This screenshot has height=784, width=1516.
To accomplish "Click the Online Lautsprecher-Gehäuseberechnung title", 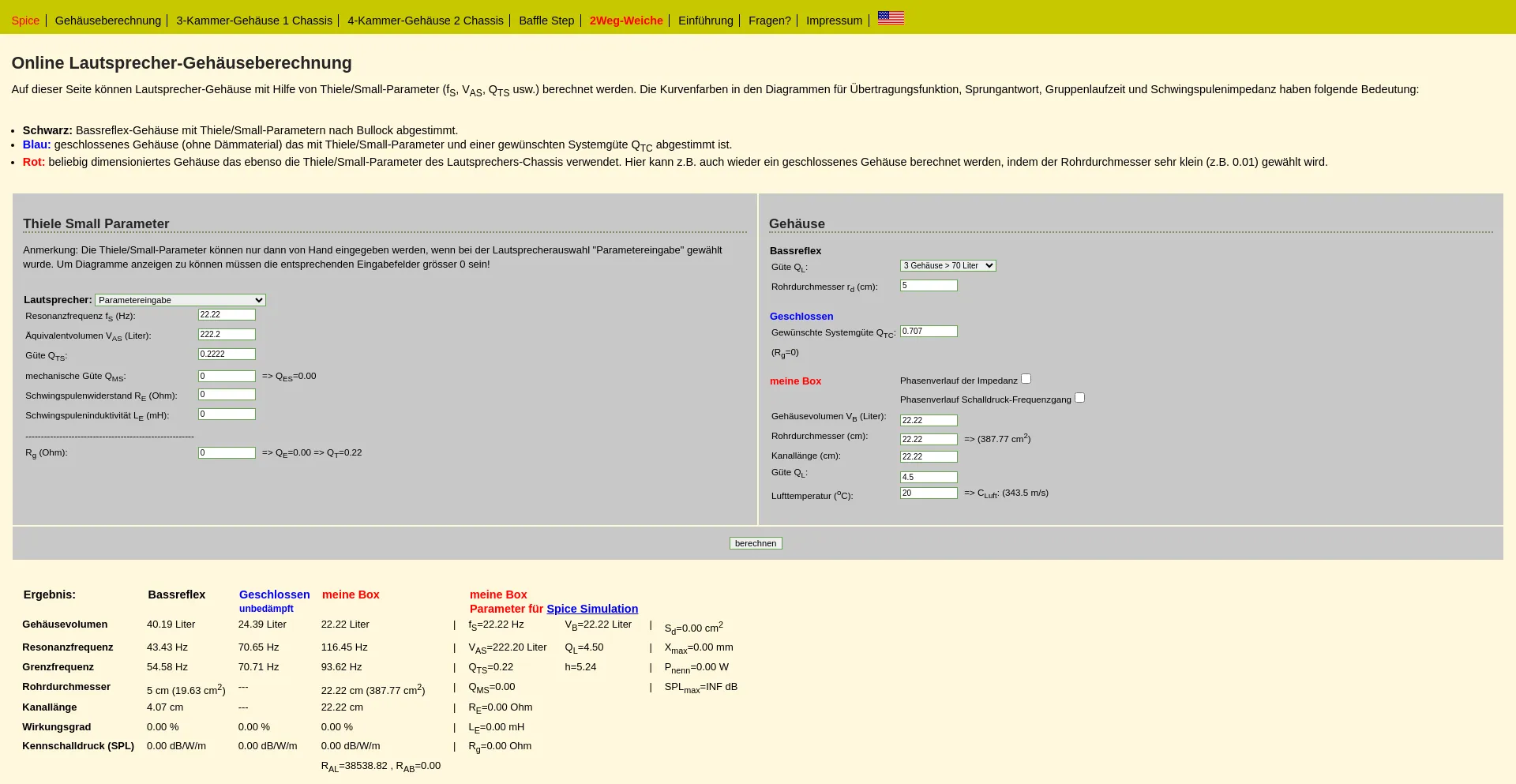I will coord(182,63).
